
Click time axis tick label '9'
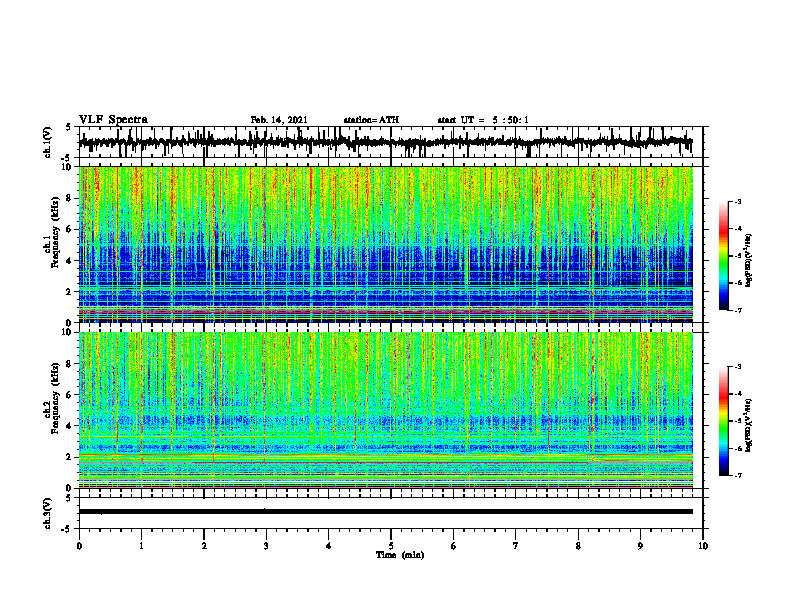click(x=640, y=546)
